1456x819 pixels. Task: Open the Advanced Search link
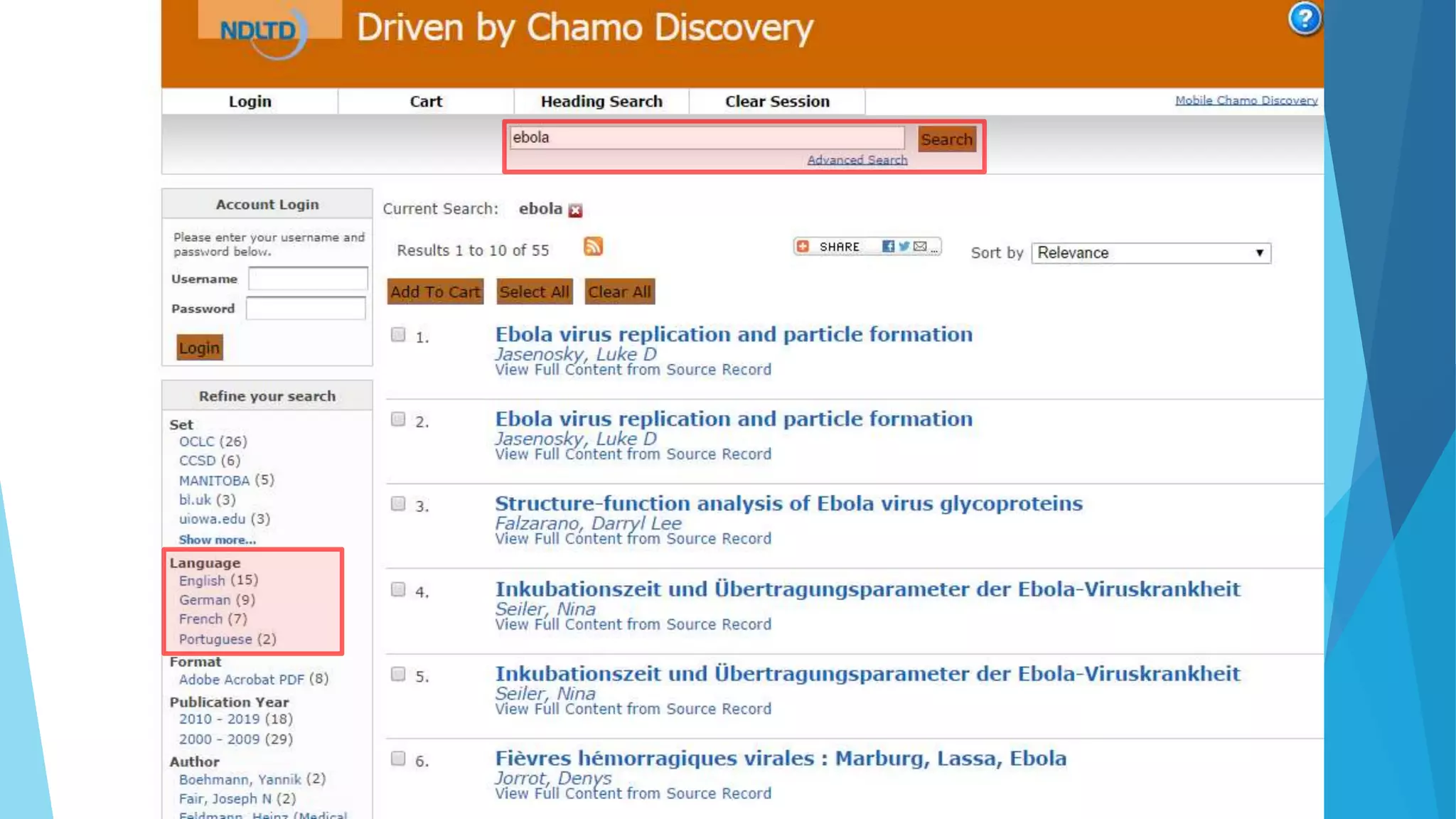[857, 160]
